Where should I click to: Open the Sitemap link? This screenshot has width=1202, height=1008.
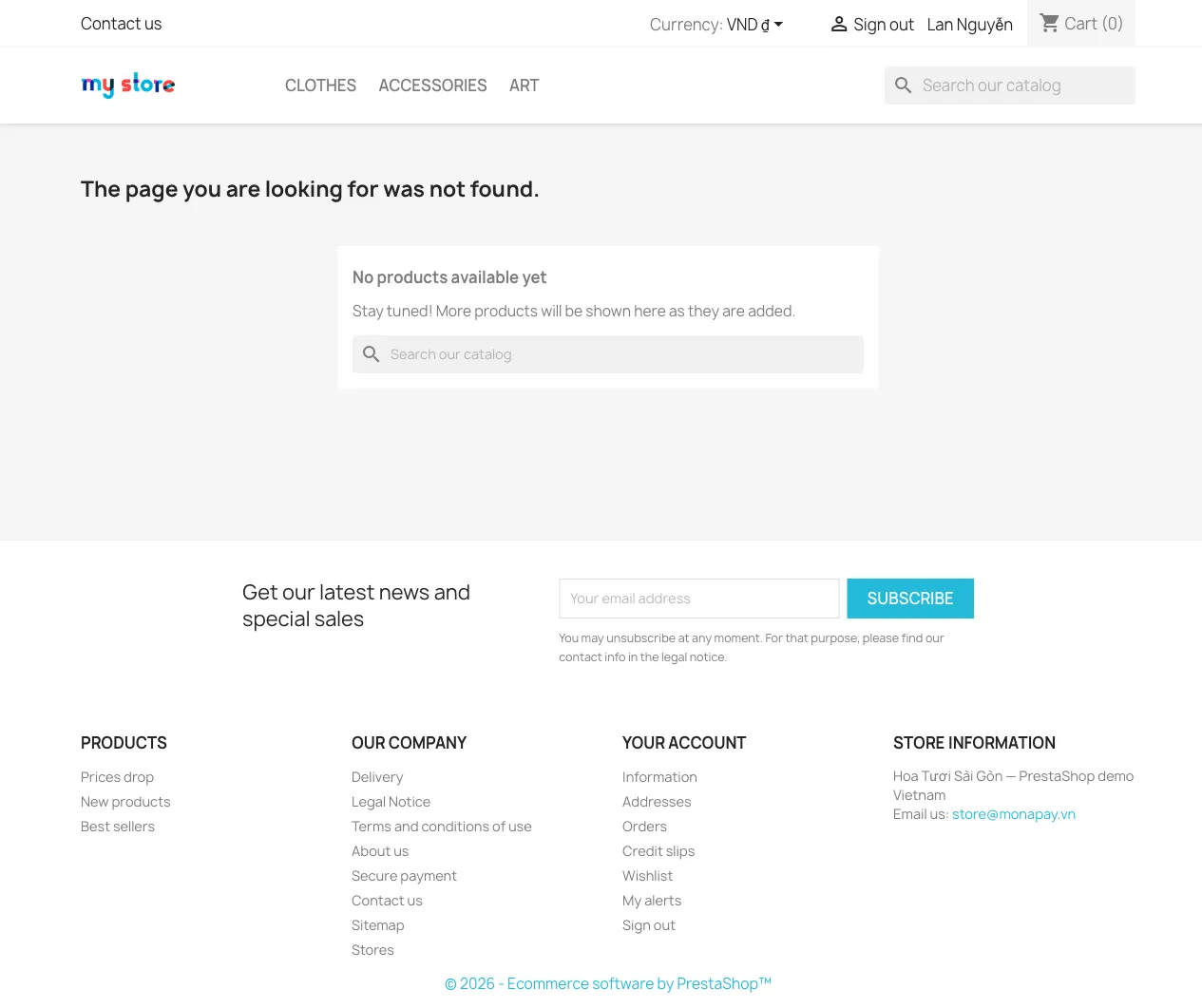377,925
